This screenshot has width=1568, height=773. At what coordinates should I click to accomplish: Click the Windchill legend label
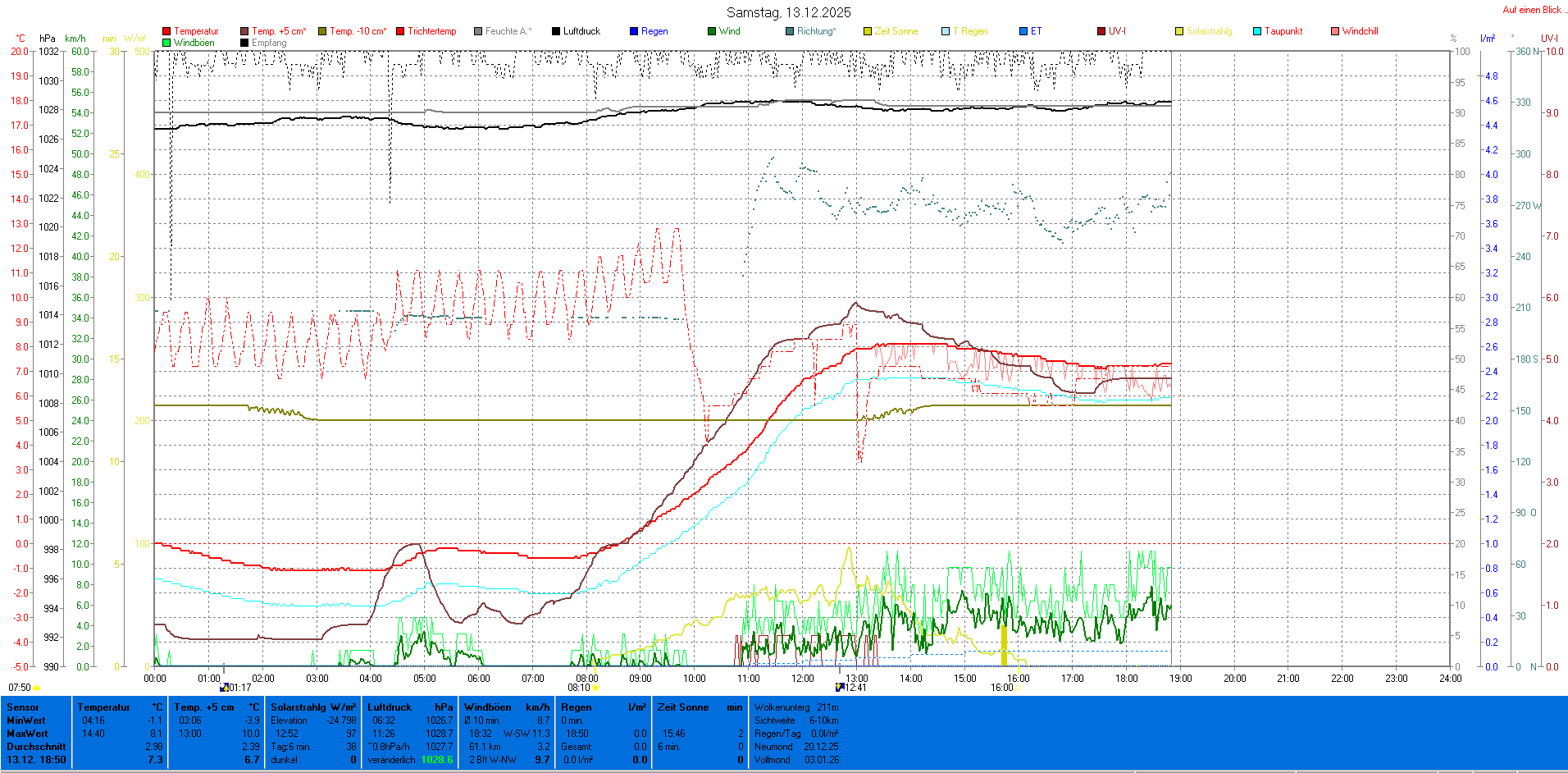point(1360,31)
